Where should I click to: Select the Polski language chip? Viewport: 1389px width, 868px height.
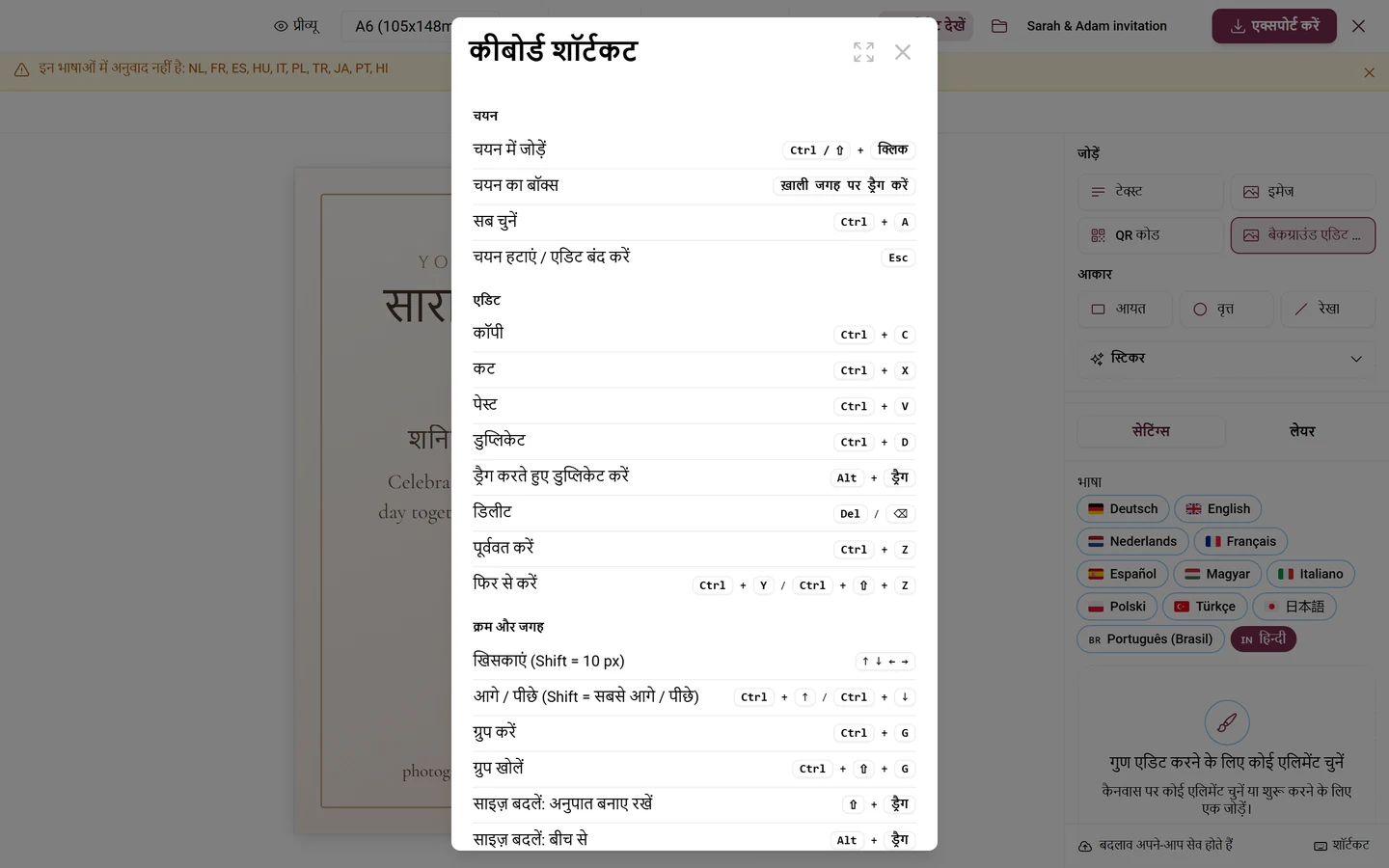1117,608
